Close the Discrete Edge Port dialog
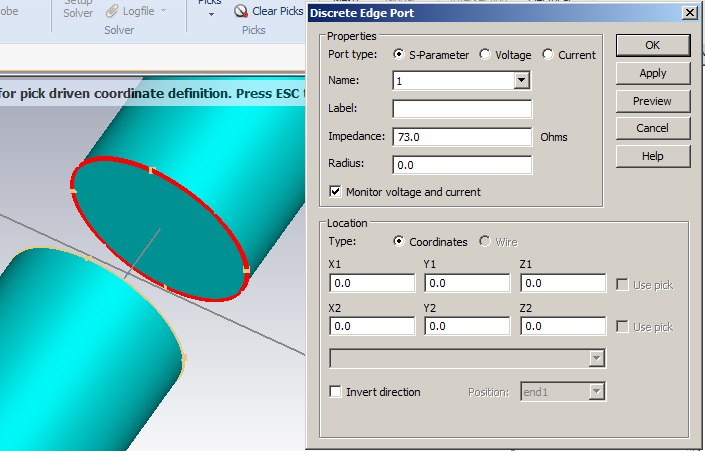The height and width of the screenshot is (451, 705). point(688,12)
